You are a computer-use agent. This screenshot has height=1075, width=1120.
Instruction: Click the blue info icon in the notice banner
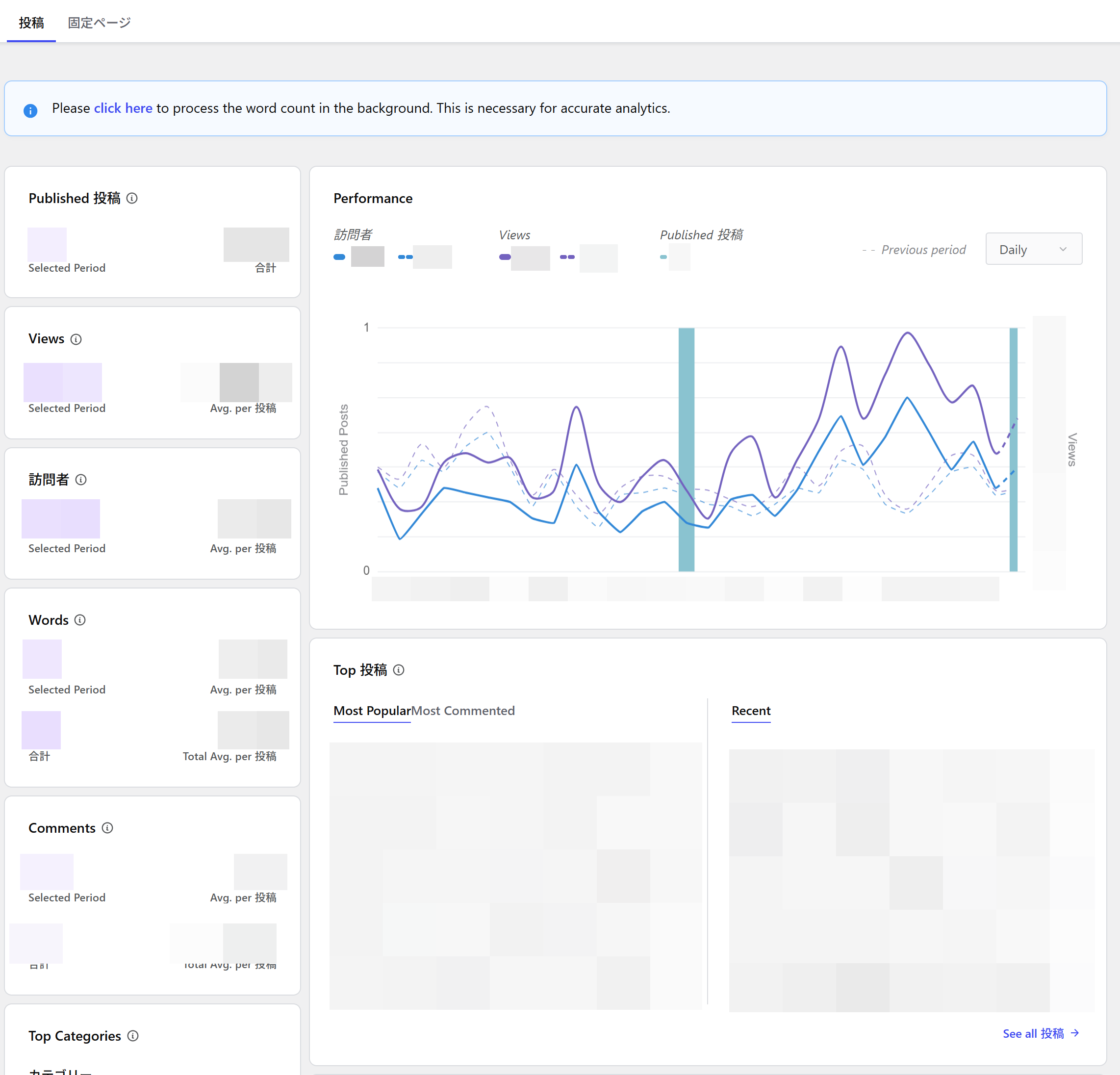tap(30, 110)
